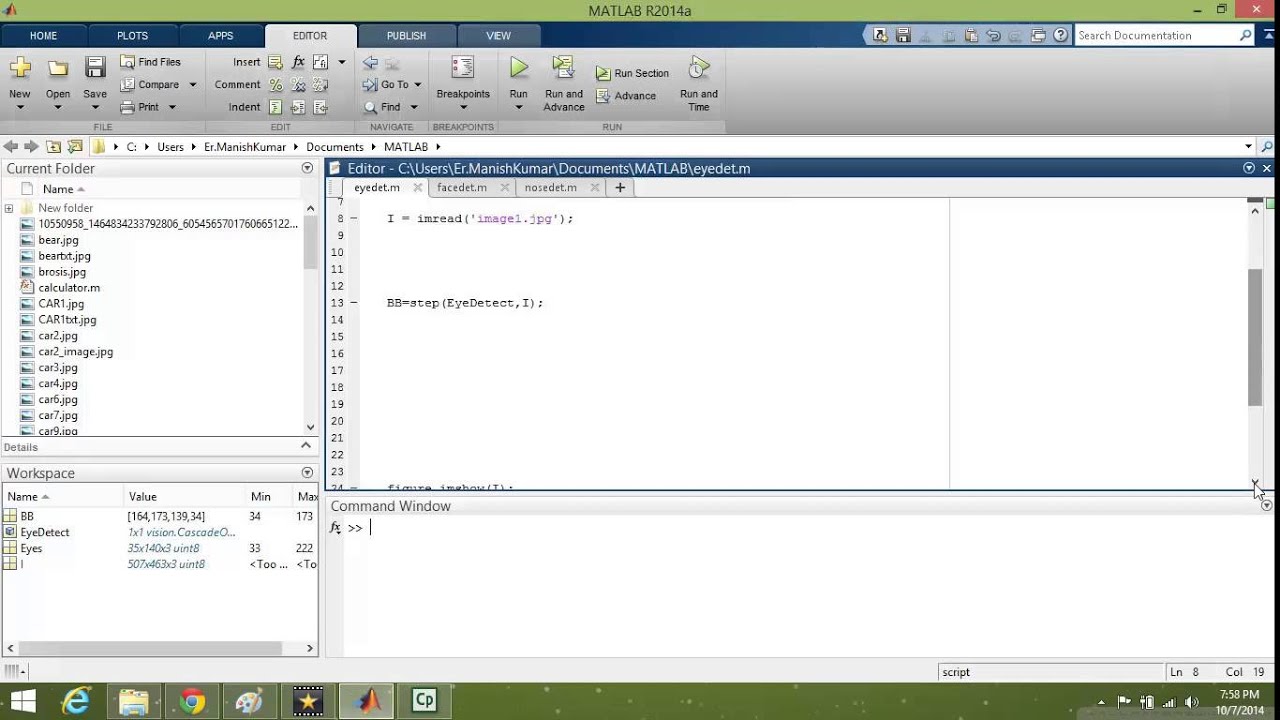The width and height of the screenshot is (1280, 720).
Task: Add new editor tab with plus button
Action: pyautogui.click(x=620, y=187)
